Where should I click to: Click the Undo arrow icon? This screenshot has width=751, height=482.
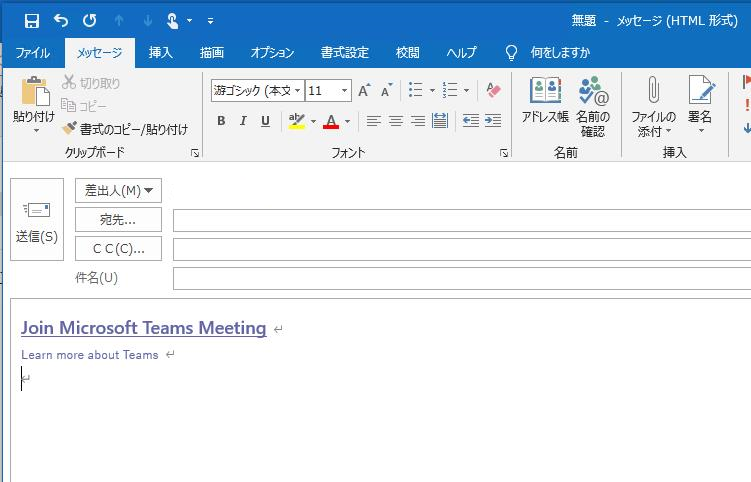pos(61,21)
